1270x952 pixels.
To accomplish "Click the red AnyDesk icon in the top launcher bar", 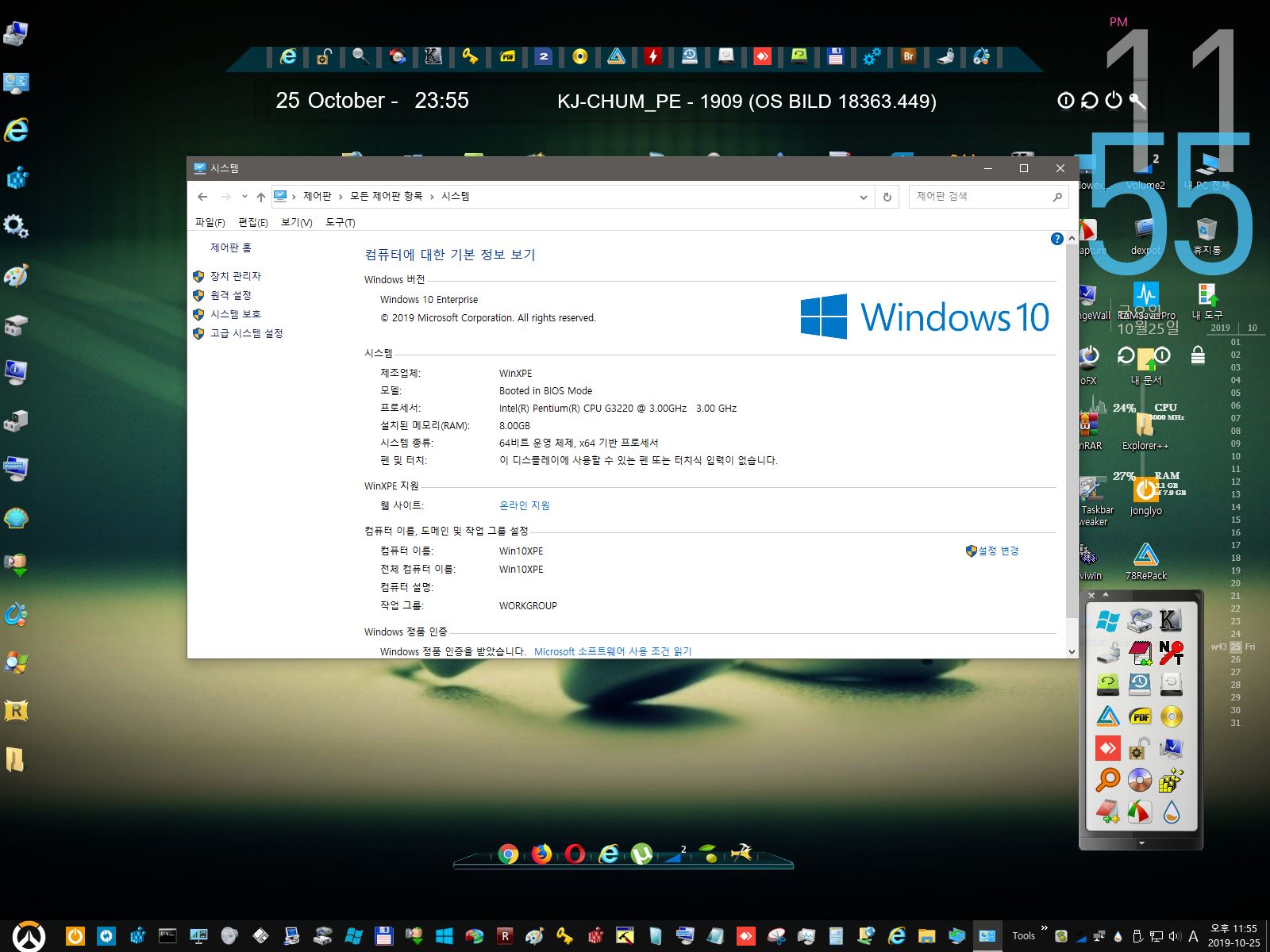I will 762,56.
